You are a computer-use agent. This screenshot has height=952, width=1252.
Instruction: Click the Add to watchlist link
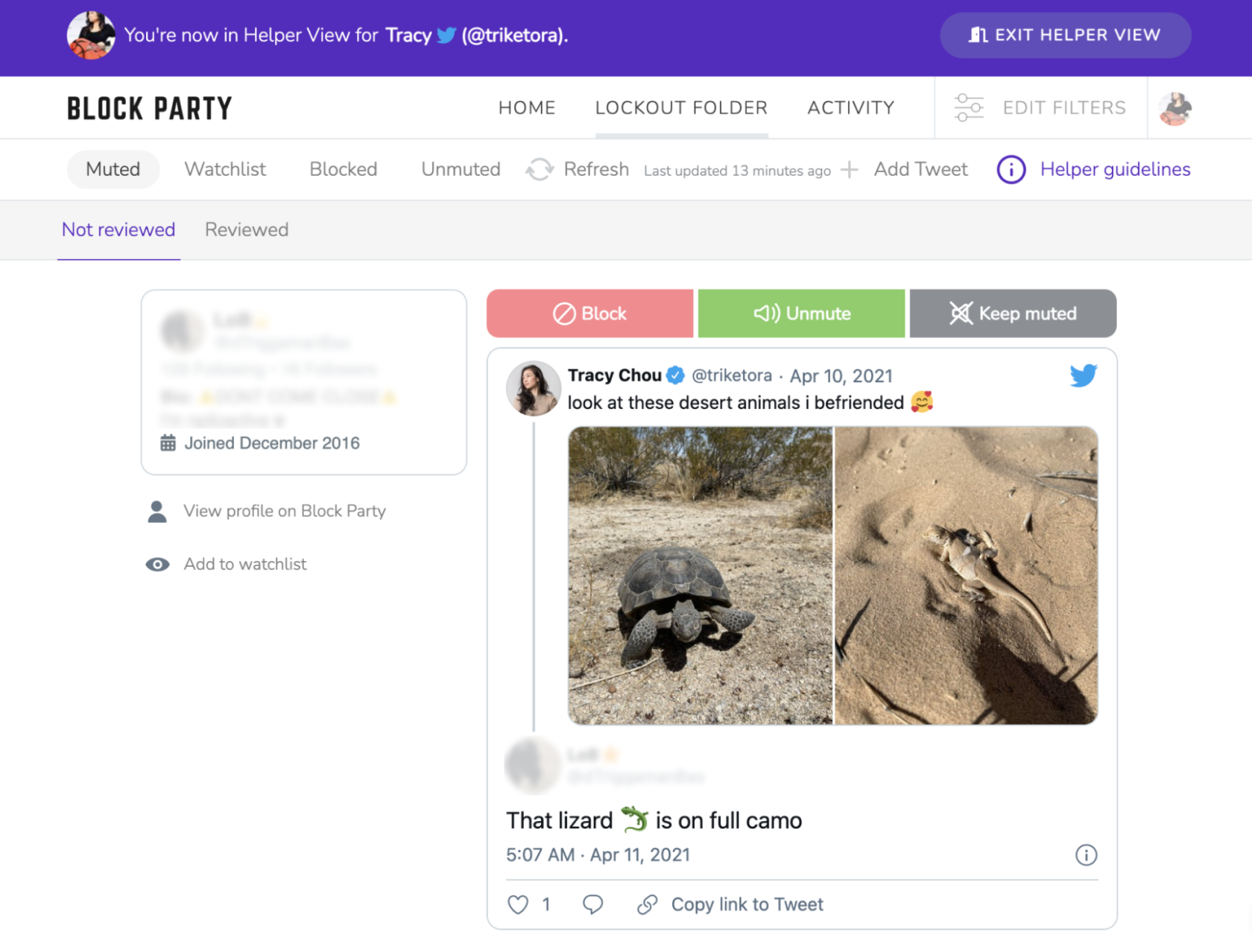245,564
